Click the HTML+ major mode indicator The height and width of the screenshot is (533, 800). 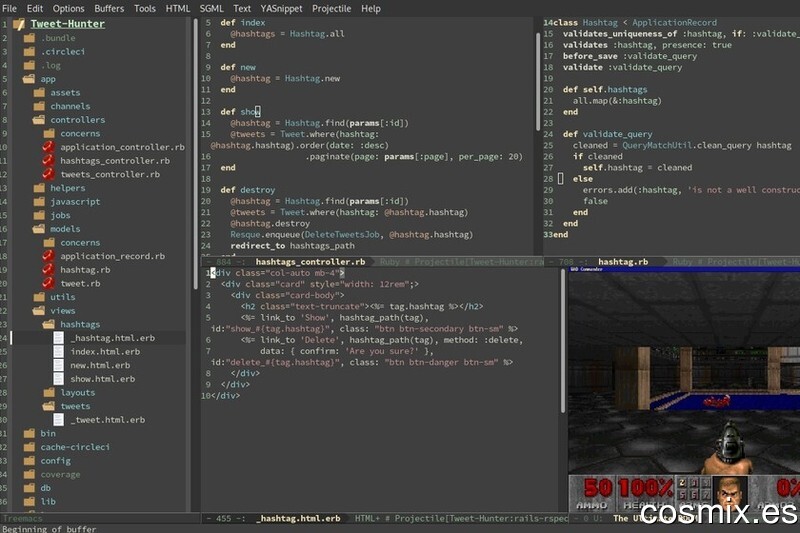tap(367, 518)
